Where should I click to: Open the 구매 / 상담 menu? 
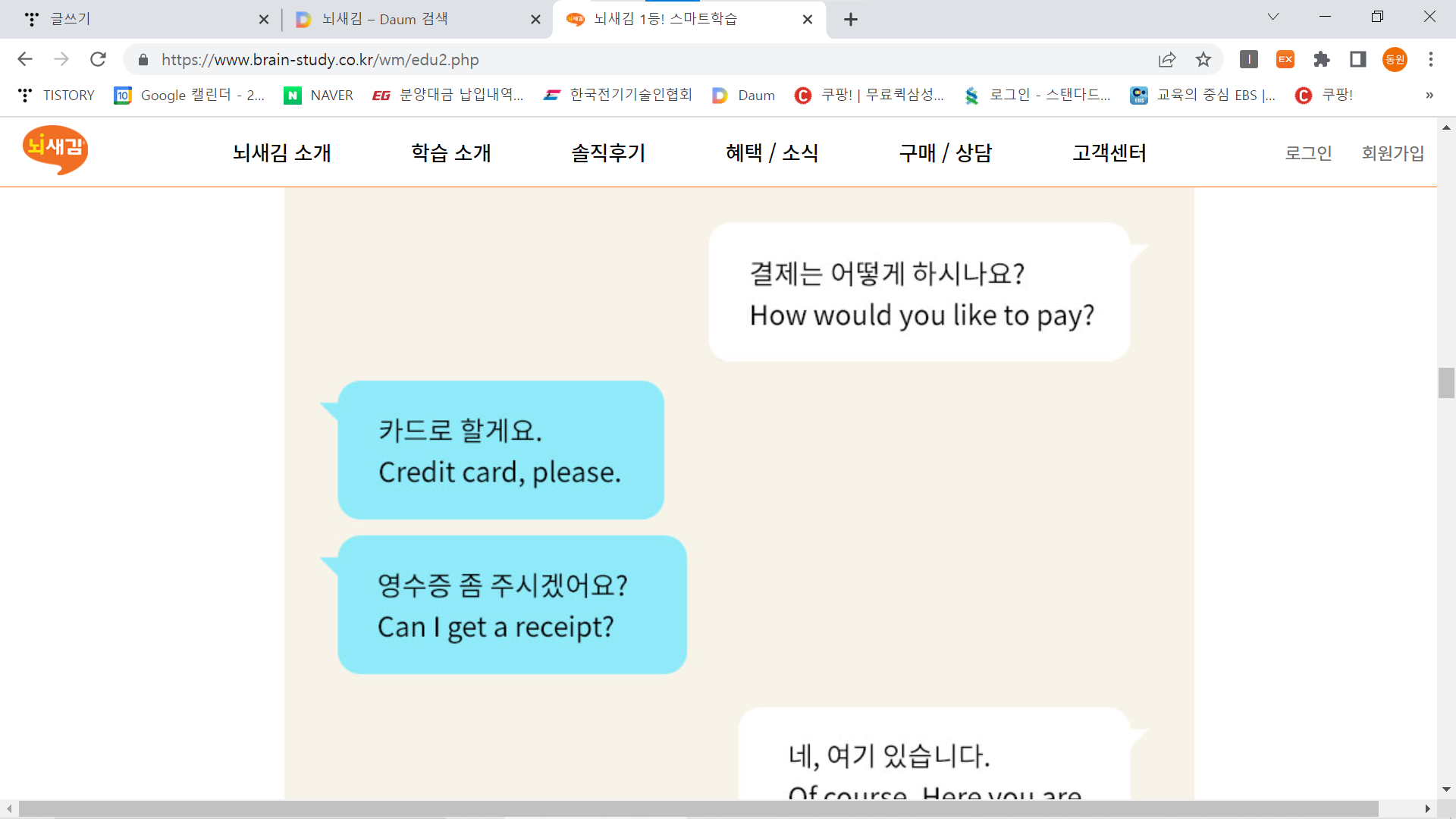945,152
